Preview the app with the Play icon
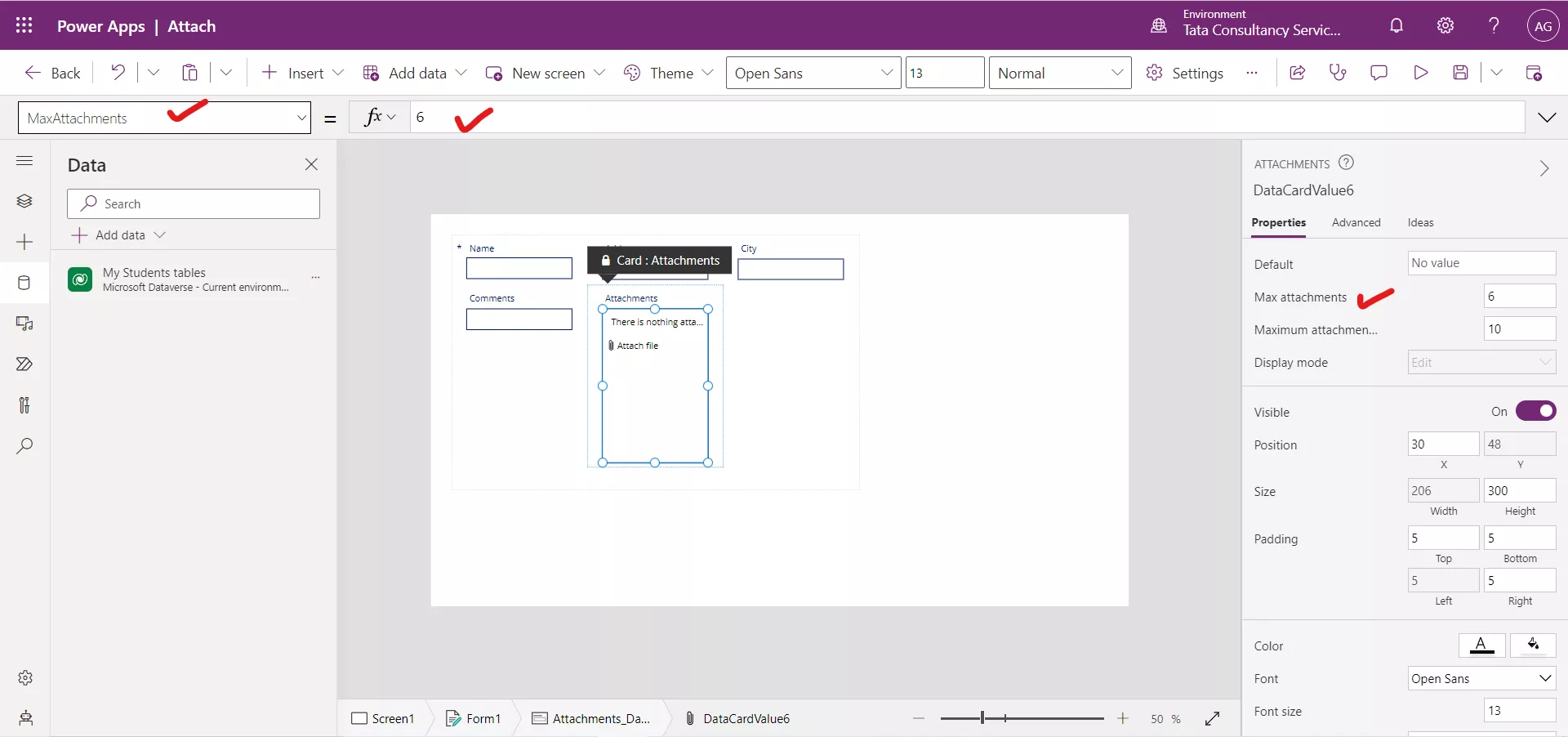The height and width of the screenshot is (737, 1568). pos(1421,72)
